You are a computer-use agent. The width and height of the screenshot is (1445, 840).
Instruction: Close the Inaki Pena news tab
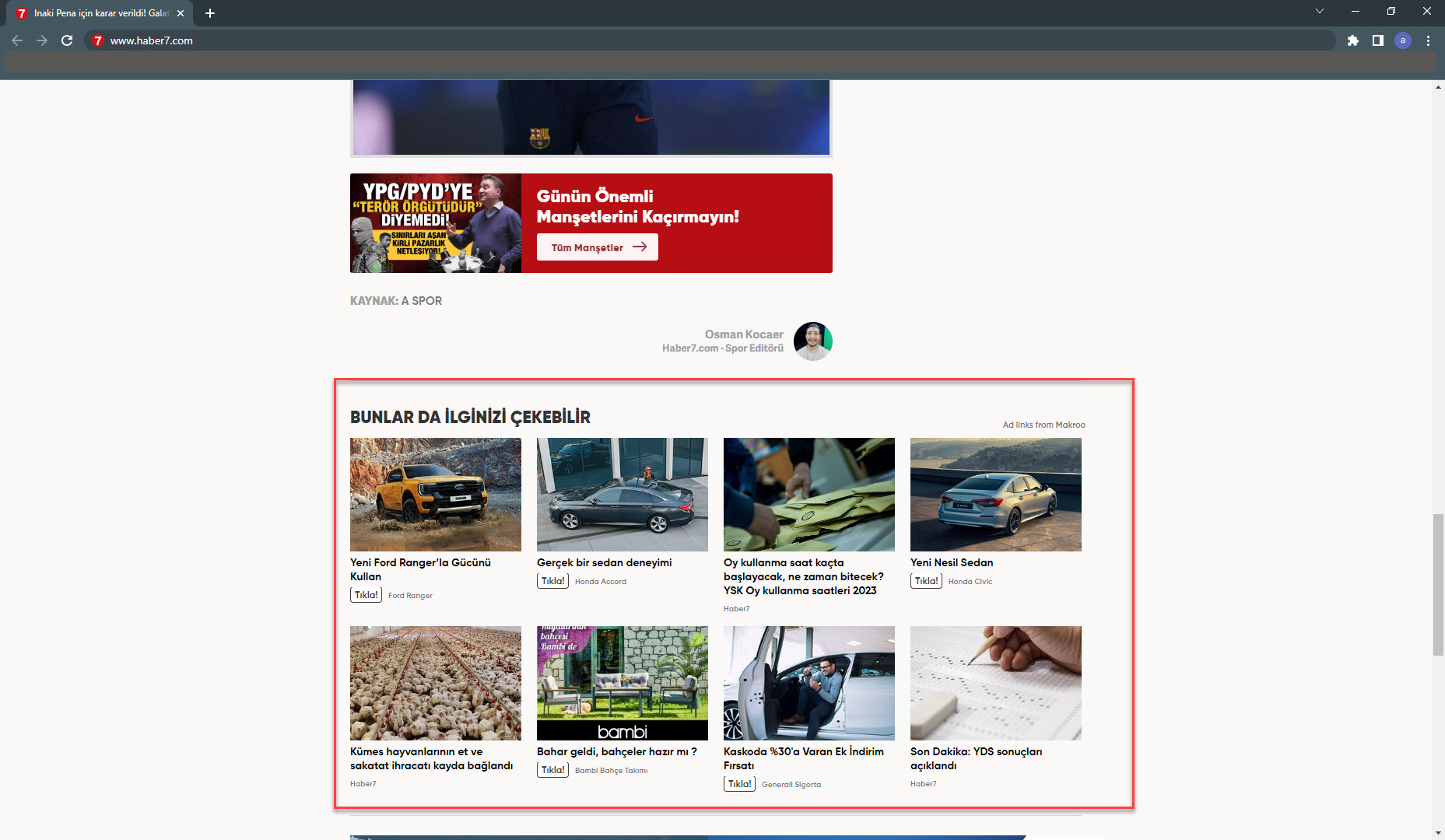181,13
